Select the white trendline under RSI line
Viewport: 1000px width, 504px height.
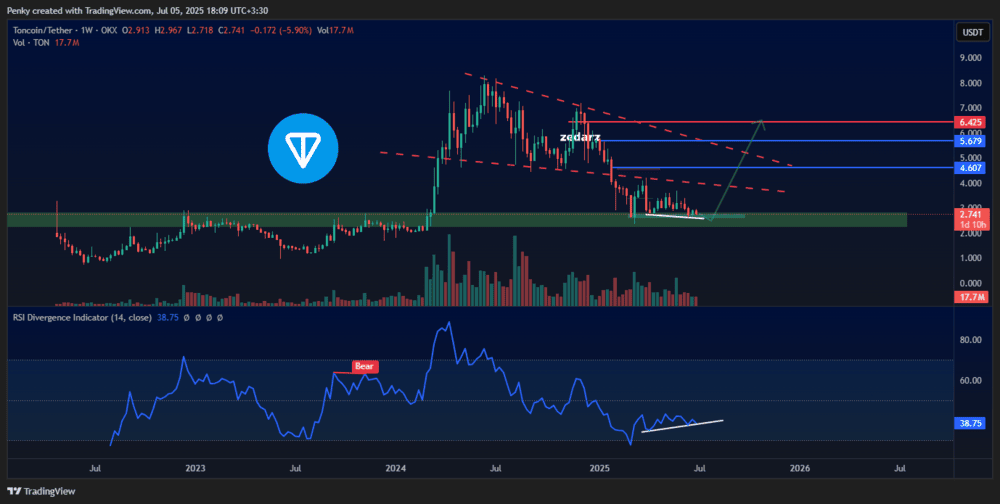682,426
